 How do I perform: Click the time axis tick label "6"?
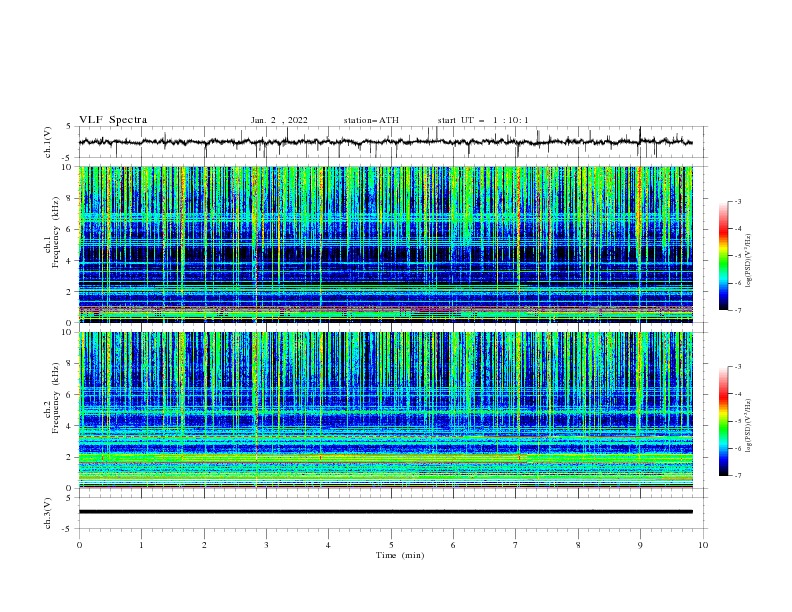453,545
